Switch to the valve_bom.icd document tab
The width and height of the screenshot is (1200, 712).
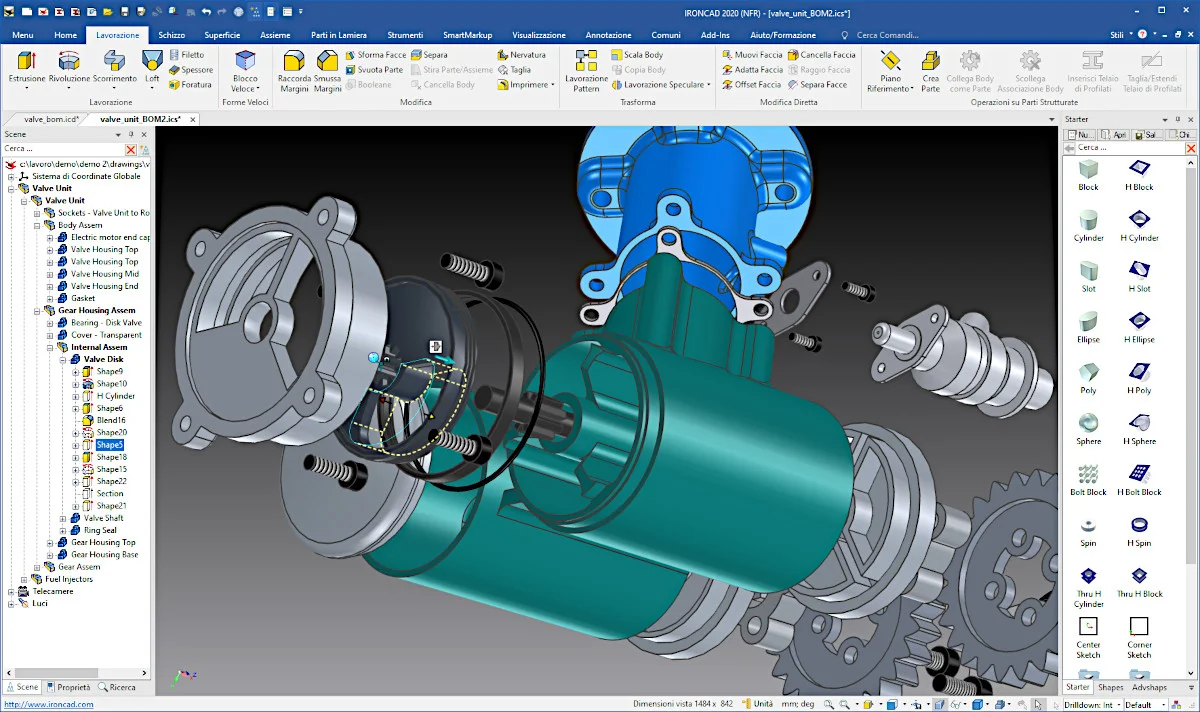(x=50, y=118)
